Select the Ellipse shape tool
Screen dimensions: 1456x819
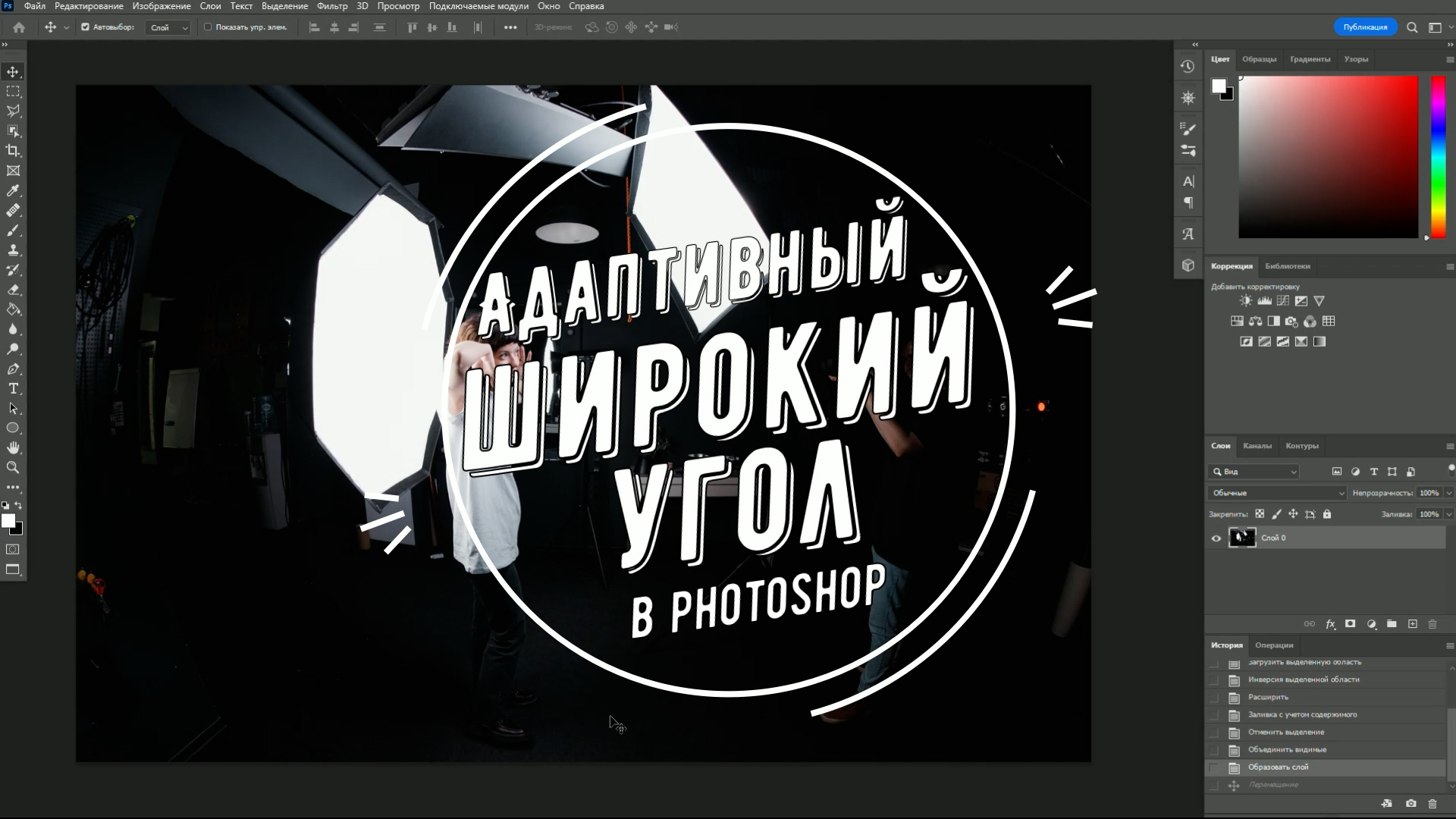(x=13, y=428)
